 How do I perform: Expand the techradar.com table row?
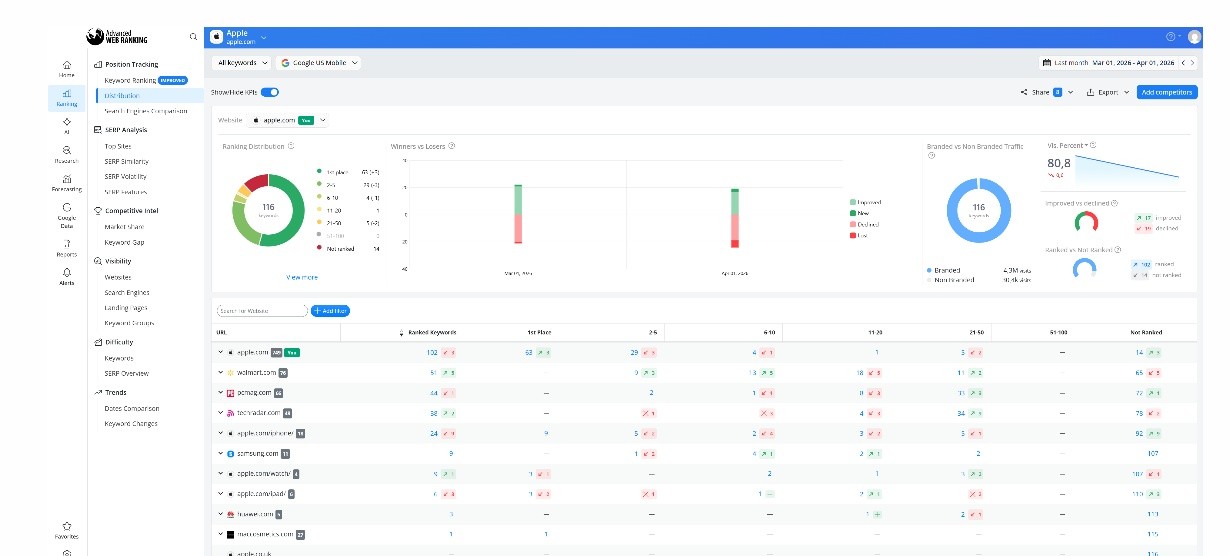click(220, 412)
